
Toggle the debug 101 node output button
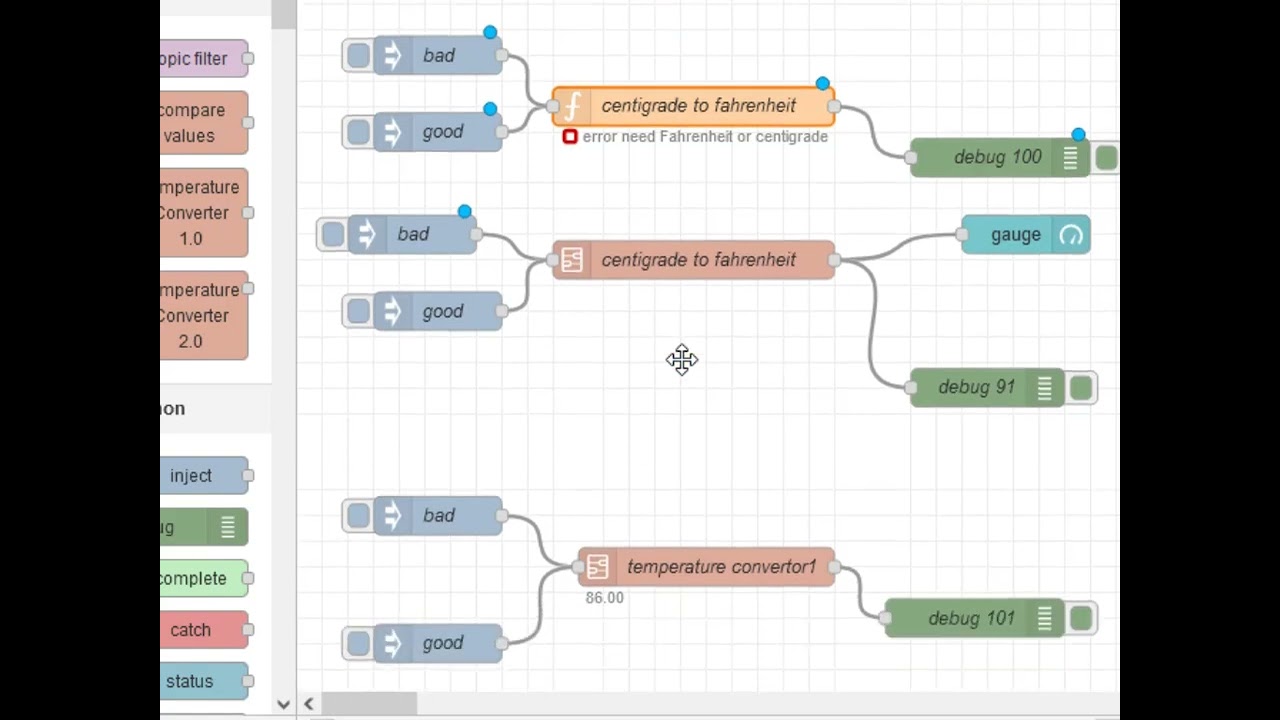click(1081, 619)
